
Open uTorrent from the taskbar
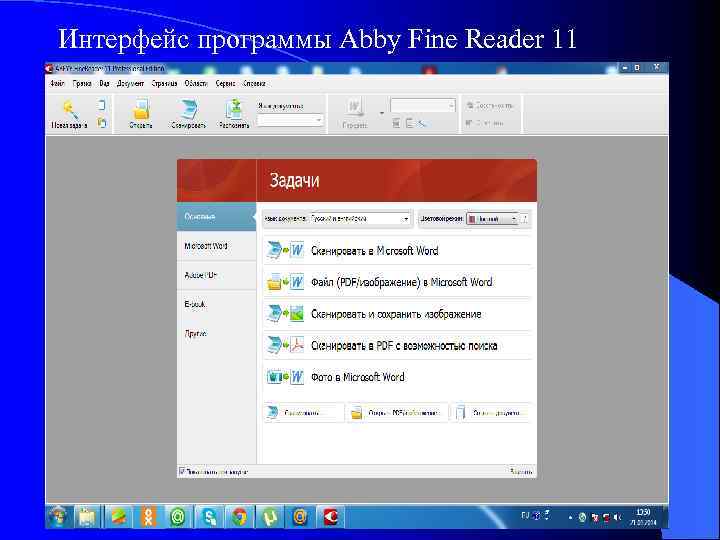[x=270, y=518]
